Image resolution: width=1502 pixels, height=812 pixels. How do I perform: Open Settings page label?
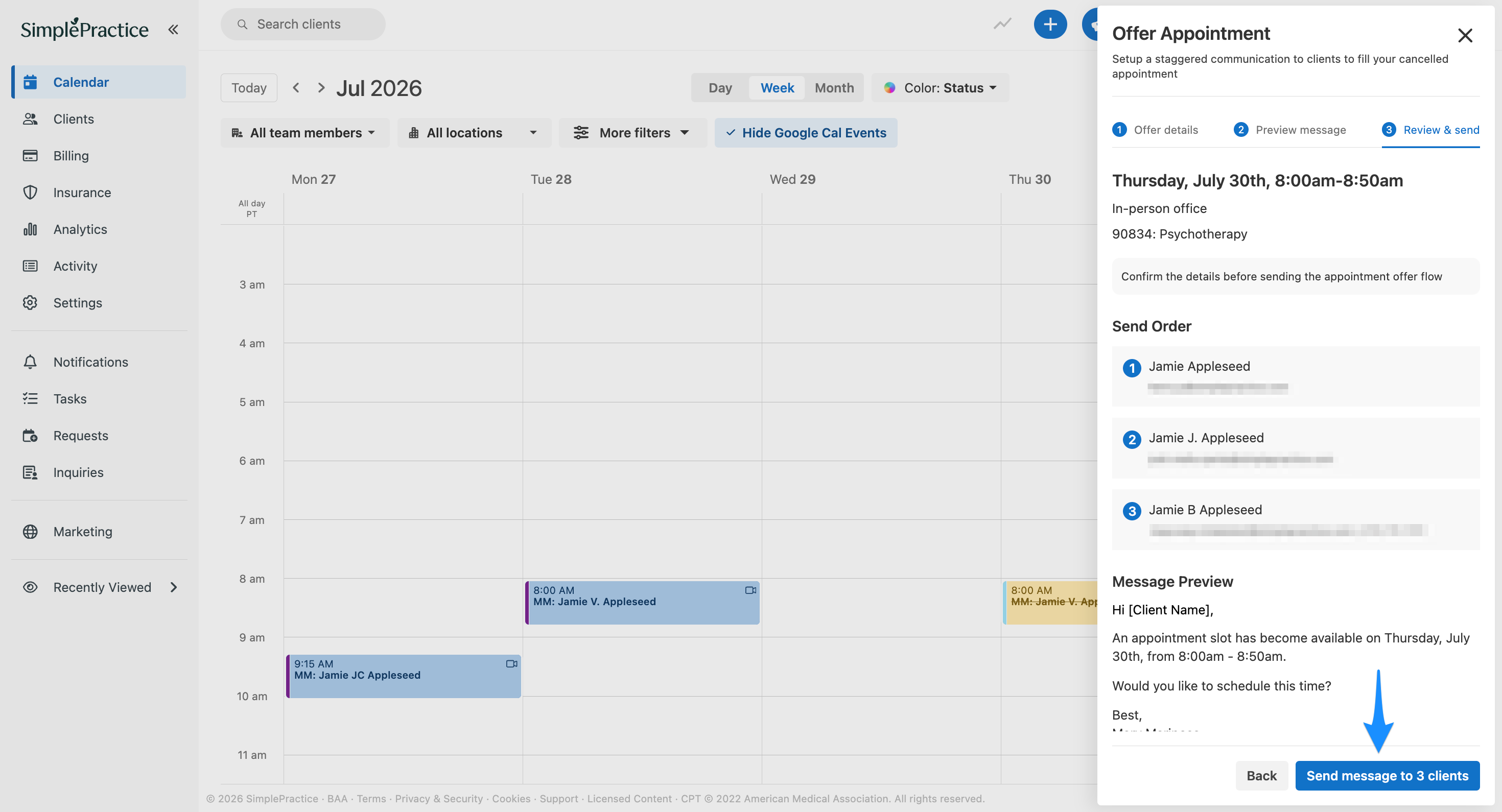click(78, 302)
